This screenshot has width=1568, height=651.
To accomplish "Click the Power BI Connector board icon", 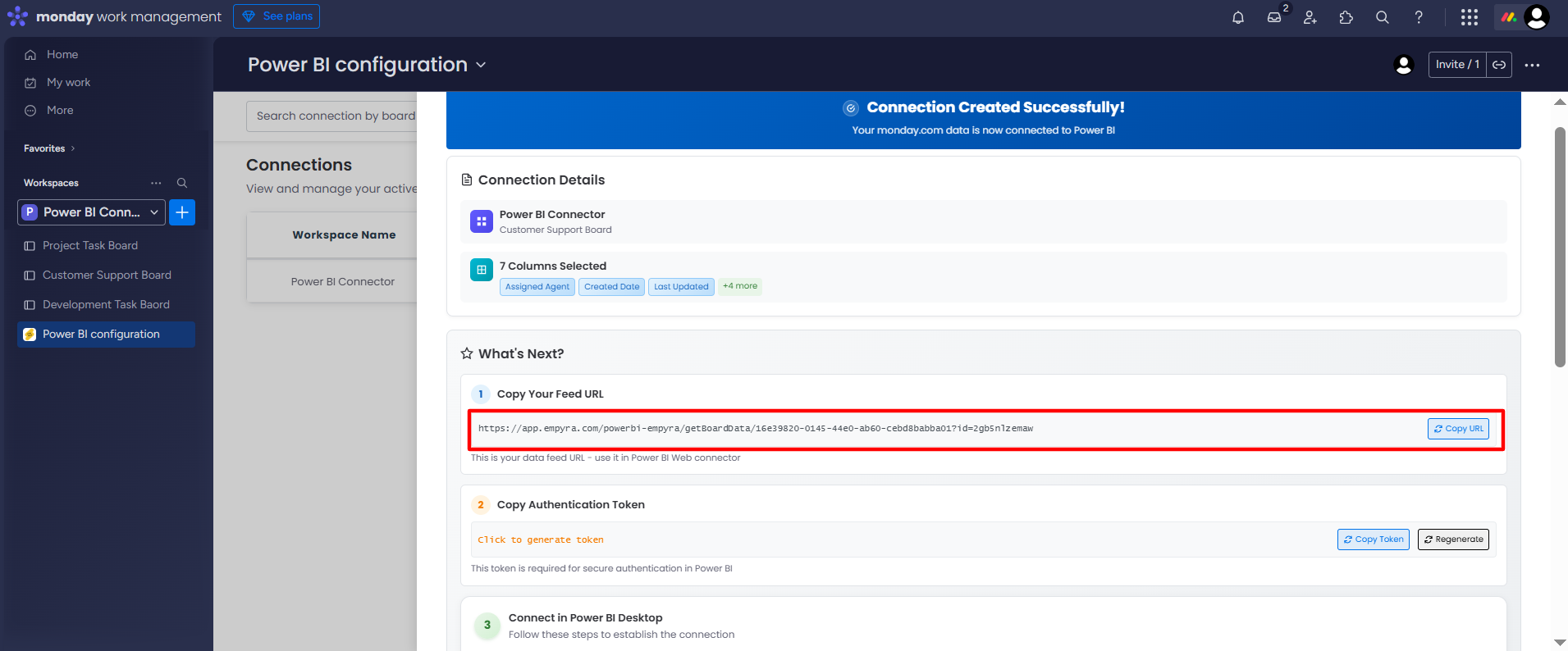I will click(482, 221).
